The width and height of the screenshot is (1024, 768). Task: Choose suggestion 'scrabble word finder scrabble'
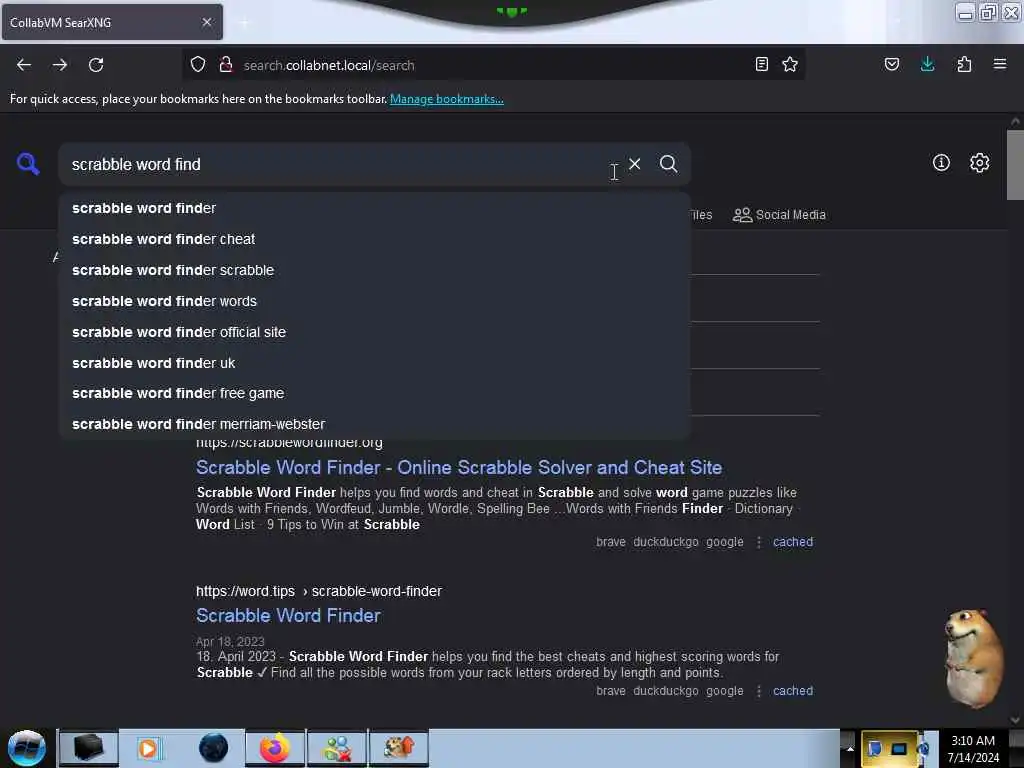tap(375, 270)
